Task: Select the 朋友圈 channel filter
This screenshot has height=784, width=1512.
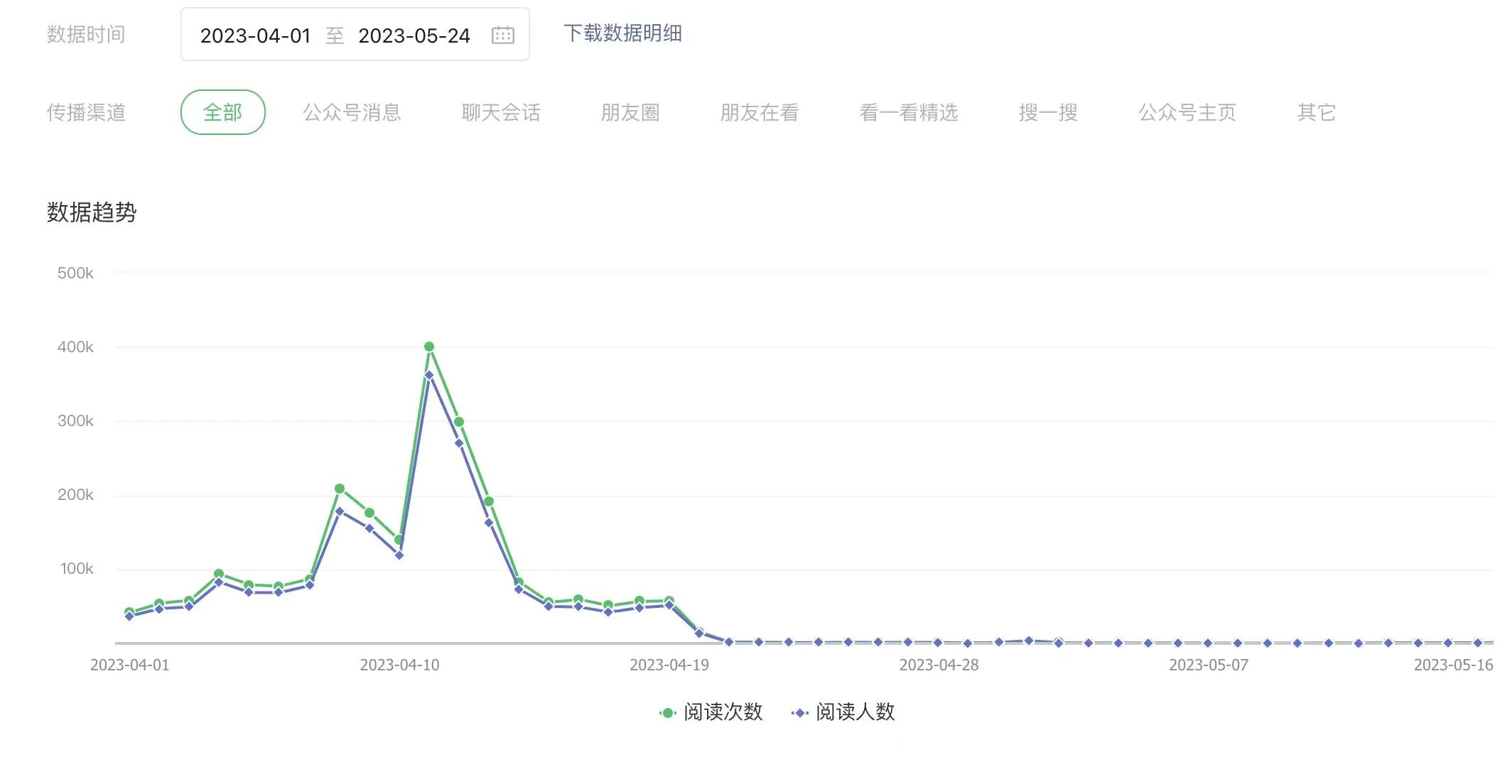Action: 630,112
